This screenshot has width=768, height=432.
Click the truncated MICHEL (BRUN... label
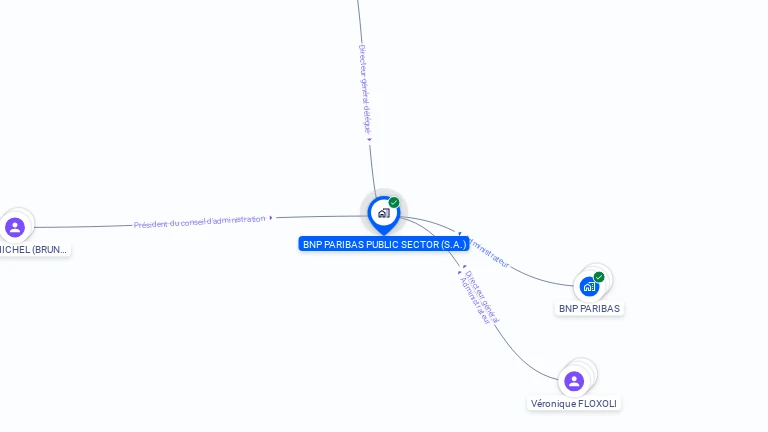pos(33,249)
